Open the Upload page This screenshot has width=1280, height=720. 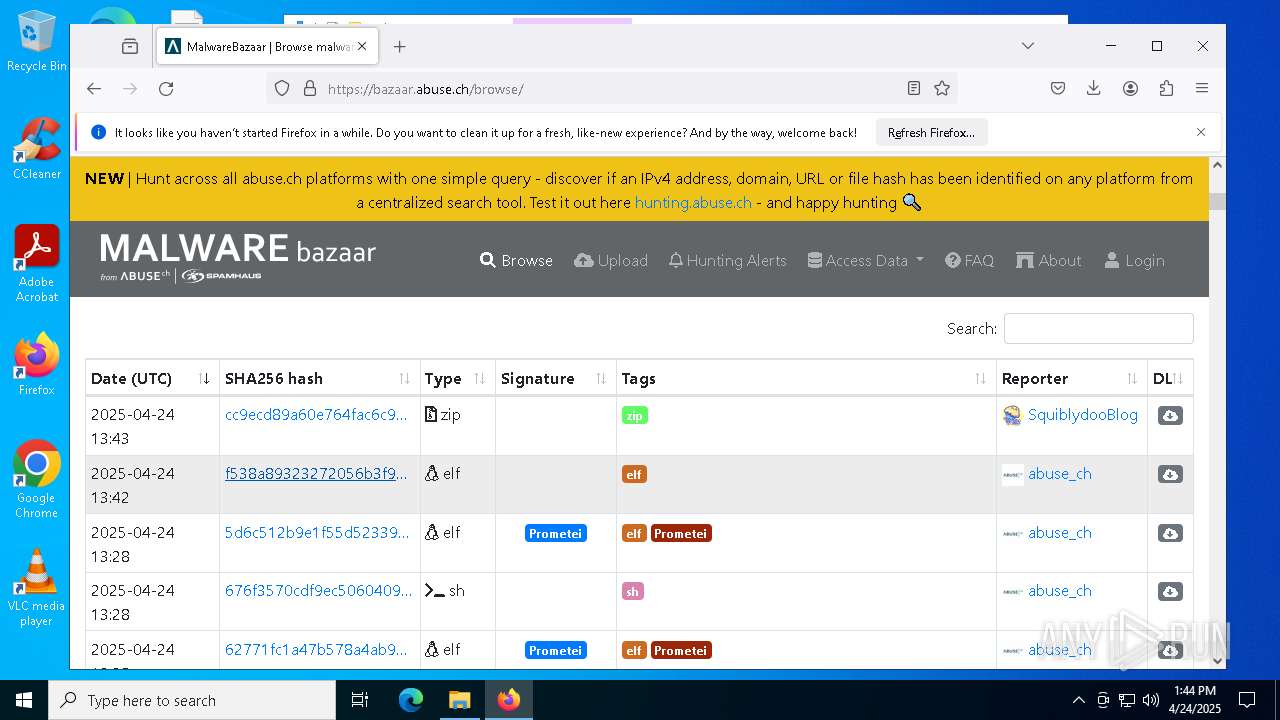tap(611, 260)
